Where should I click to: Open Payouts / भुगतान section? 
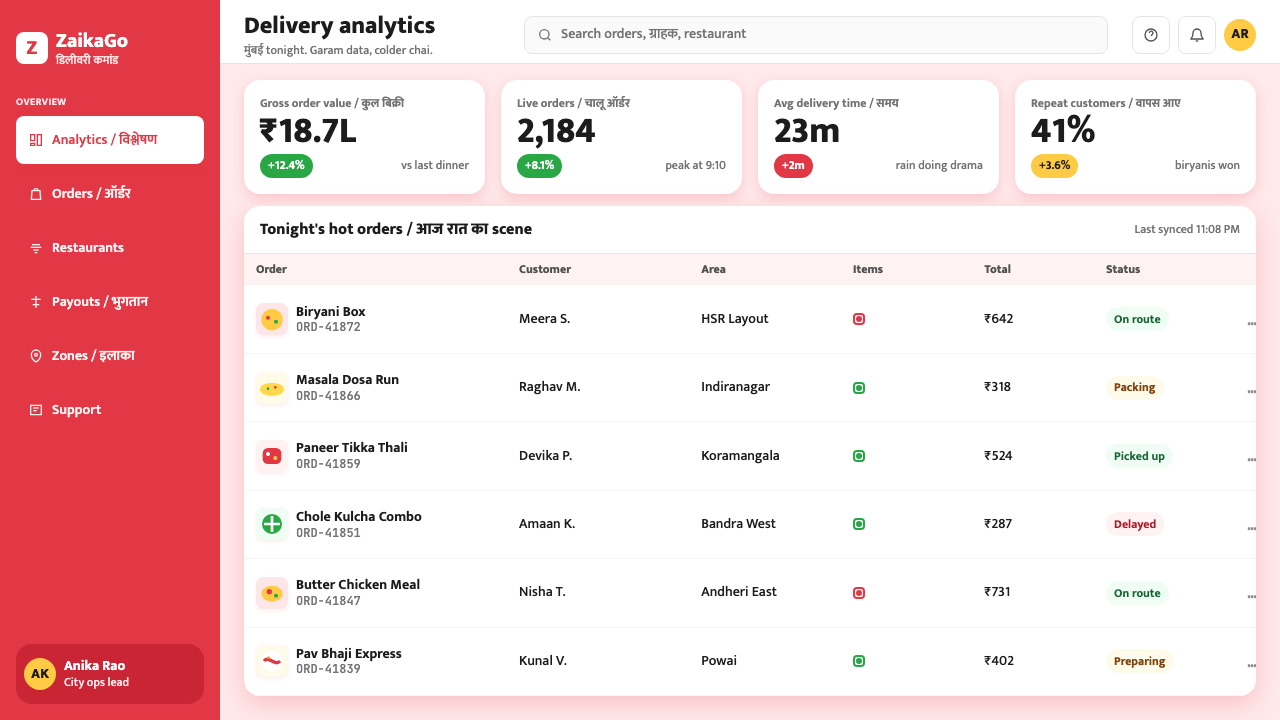coord(110,302)
